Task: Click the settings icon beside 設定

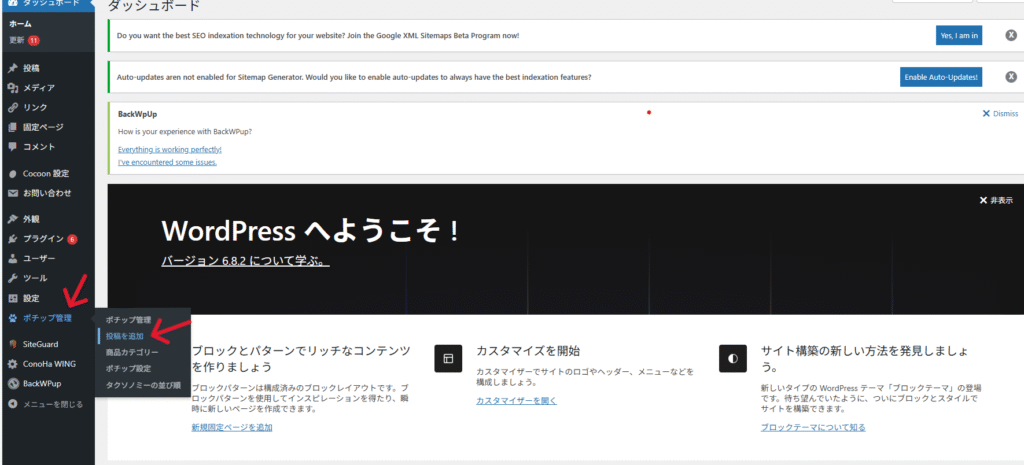Action: point(12,298)
